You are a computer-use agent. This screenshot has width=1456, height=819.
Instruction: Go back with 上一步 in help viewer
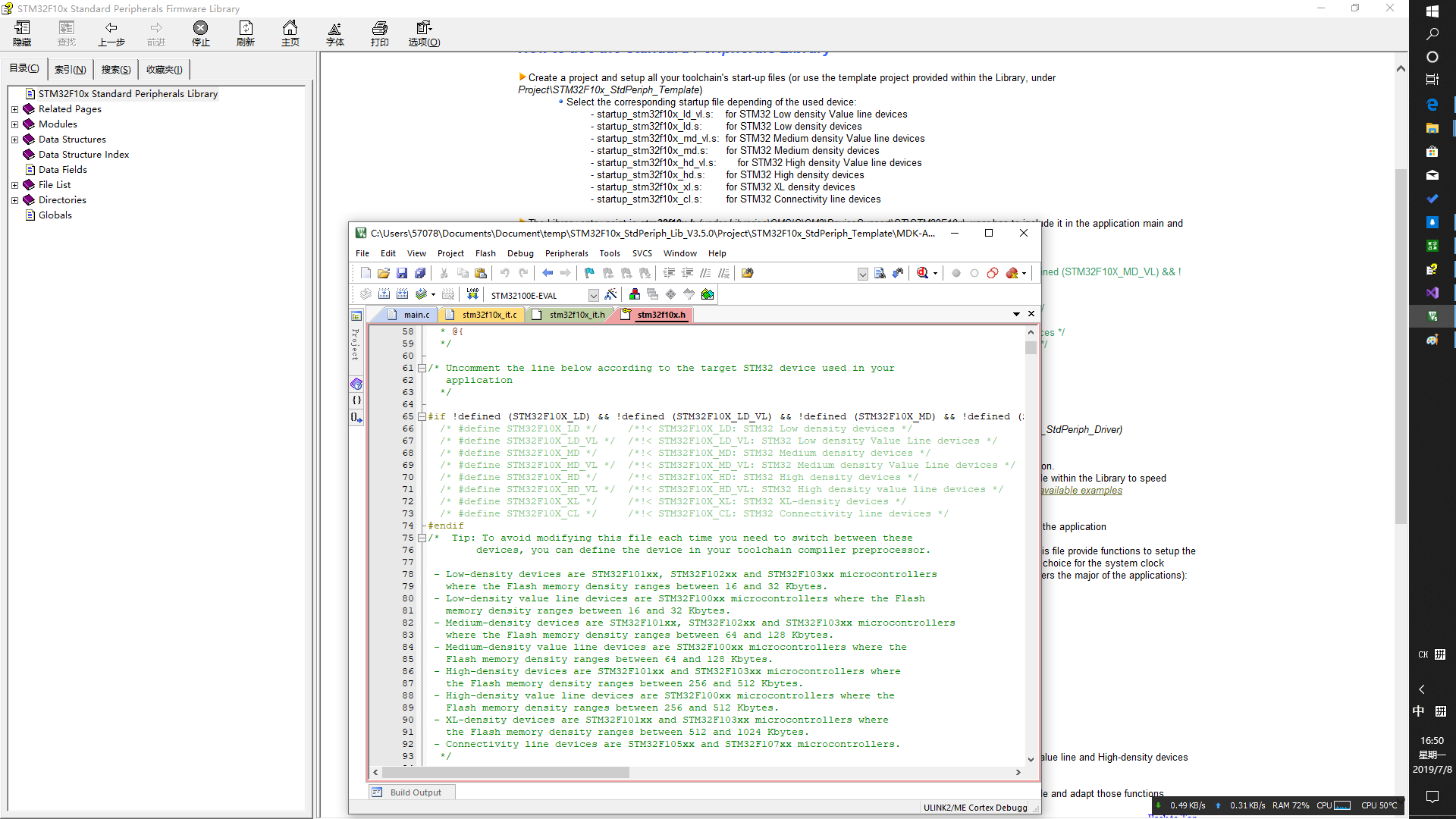click(x=111, y=34)
